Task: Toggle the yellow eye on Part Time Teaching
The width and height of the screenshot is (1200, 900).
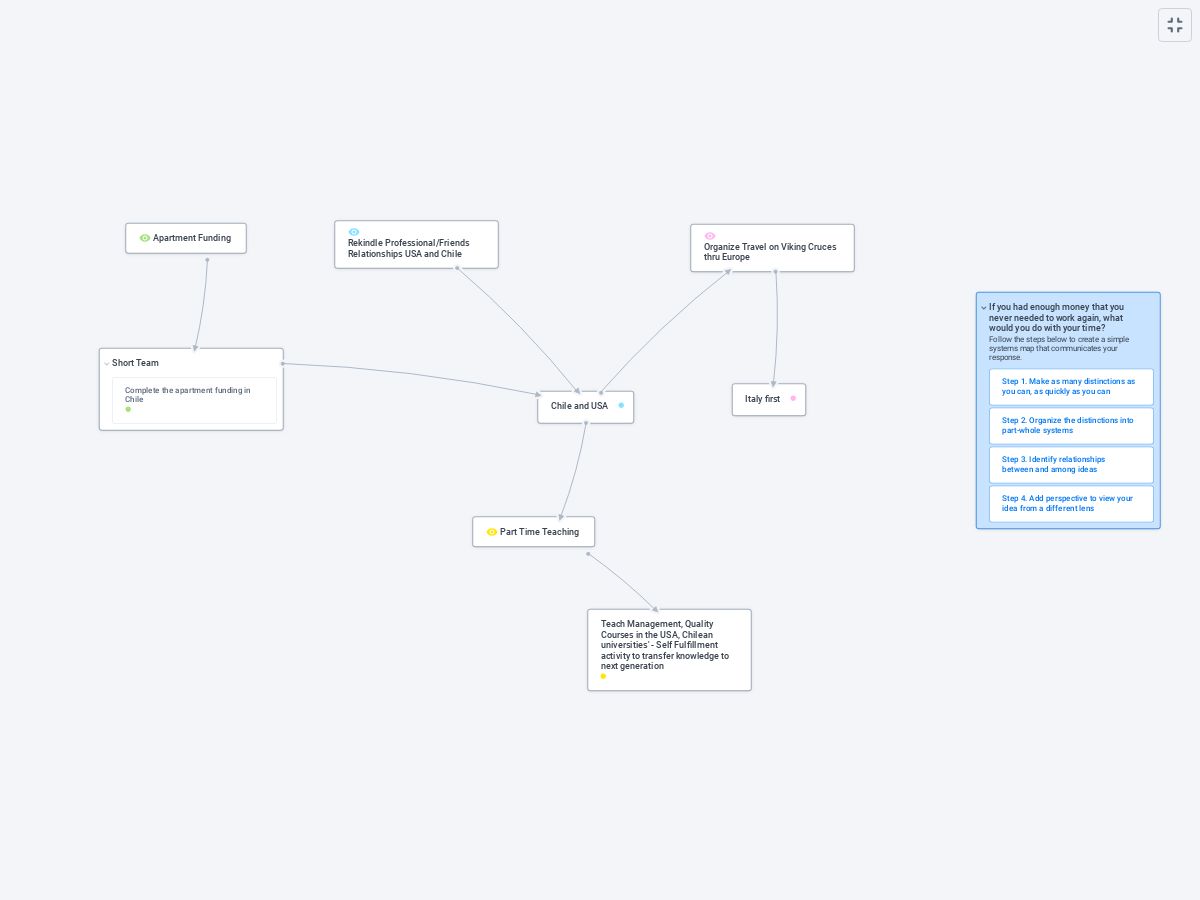Action: pyautogui.click(x=492, y=532)
